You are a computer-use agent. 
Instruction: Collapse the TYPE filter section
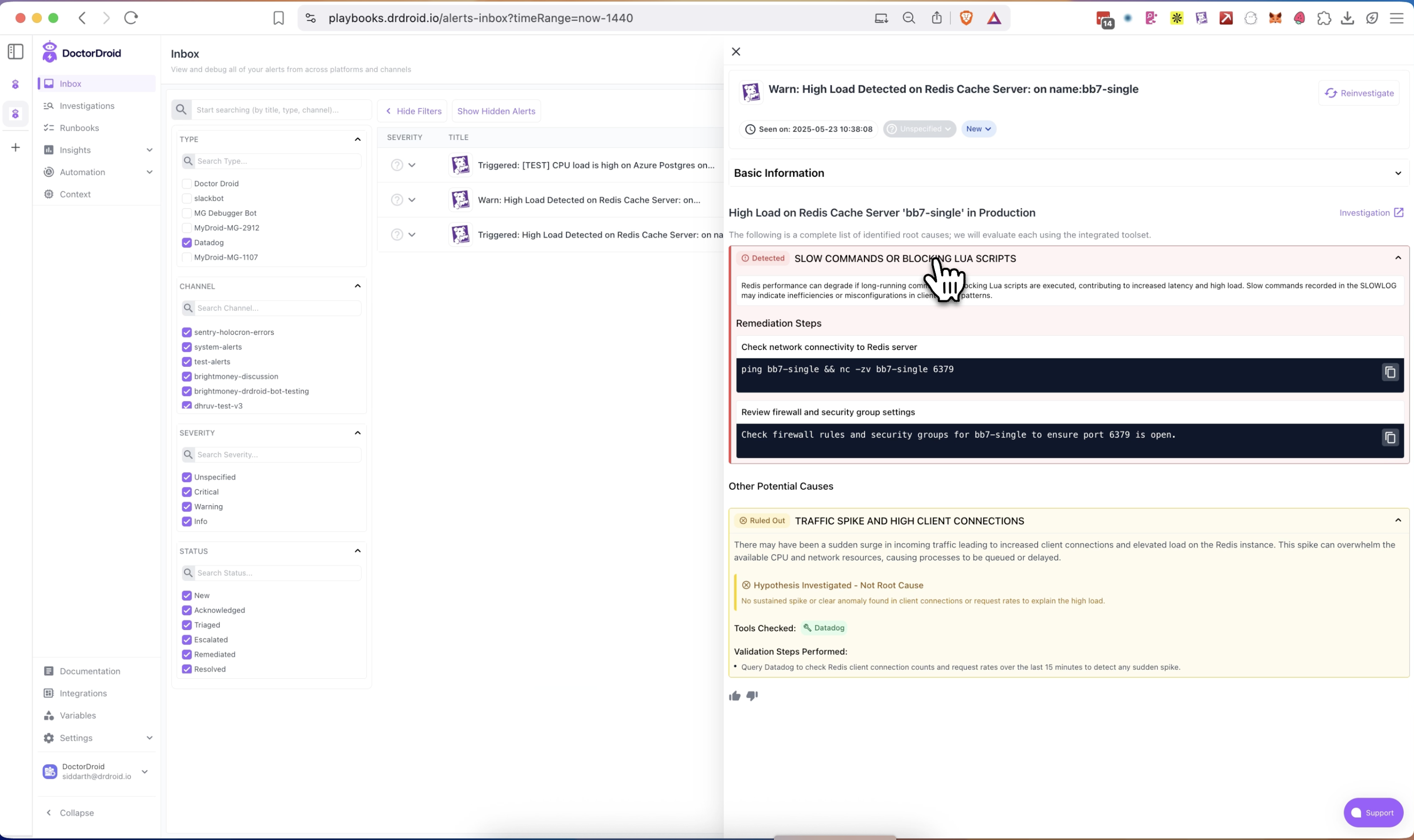[357, 139]
